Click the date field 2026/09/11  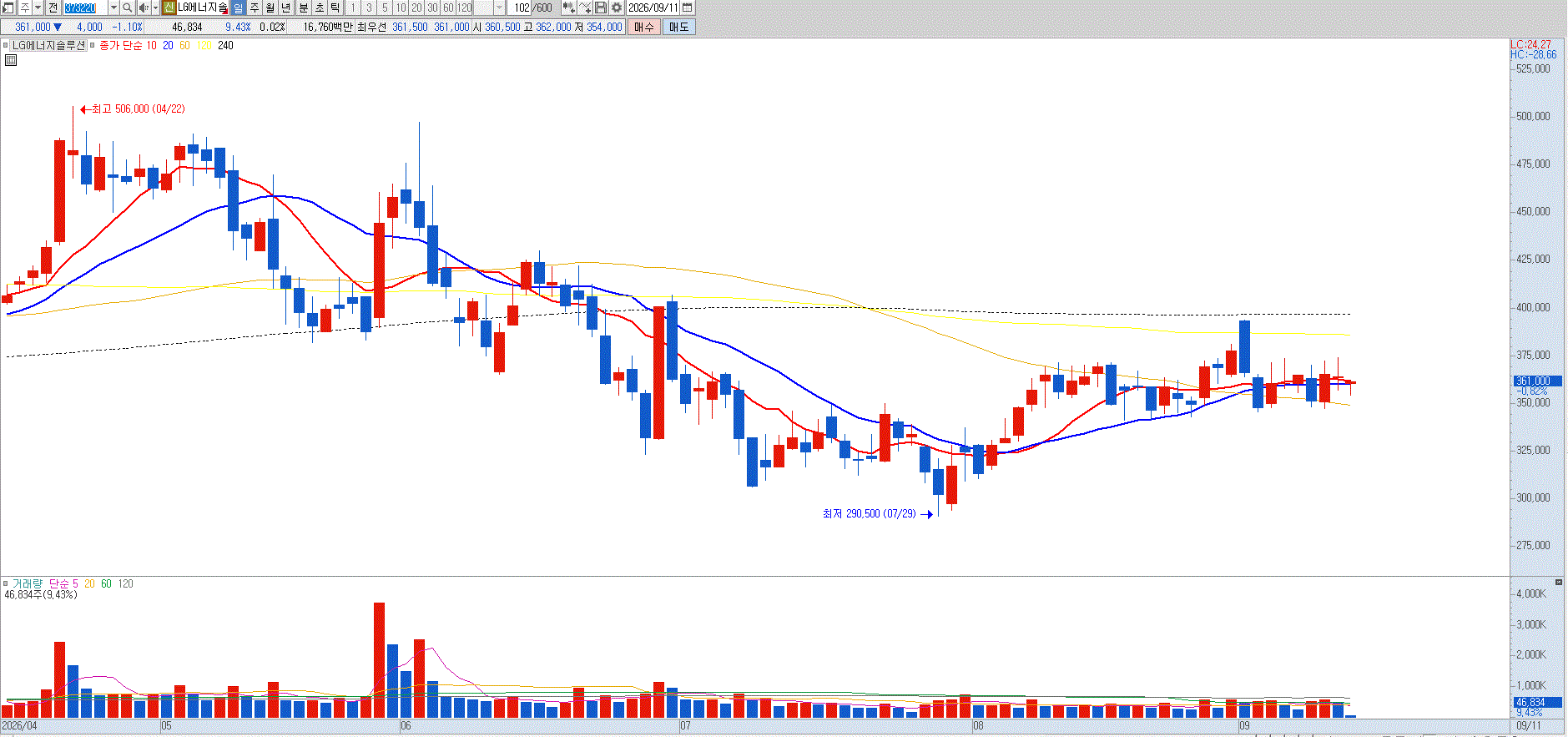653,8
